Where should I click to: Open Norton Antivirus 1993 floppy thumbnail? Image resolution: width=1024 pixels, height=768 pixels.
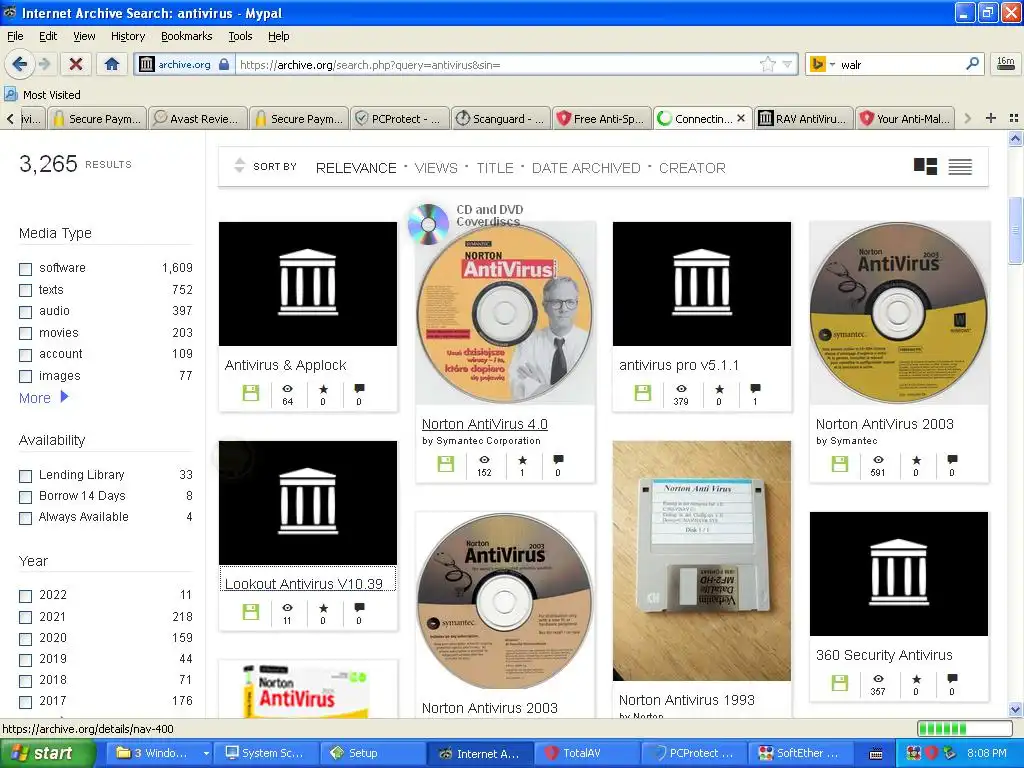tap(701, 560)
